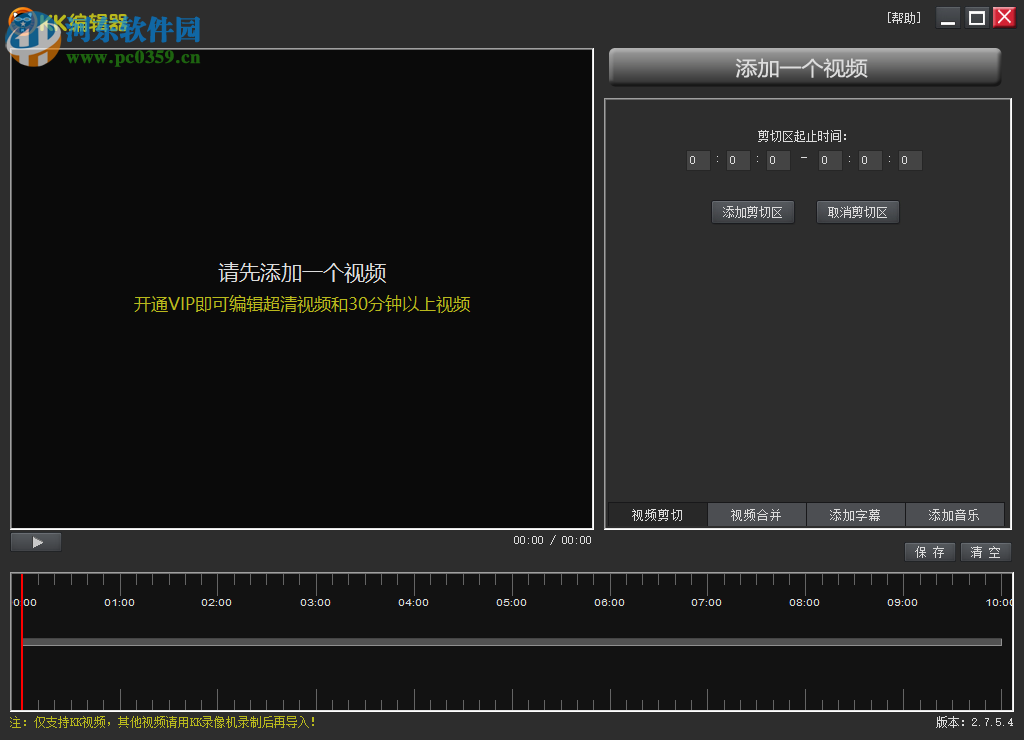Click the end time seconds field
1024x740 pixels.
pos(910,160)
